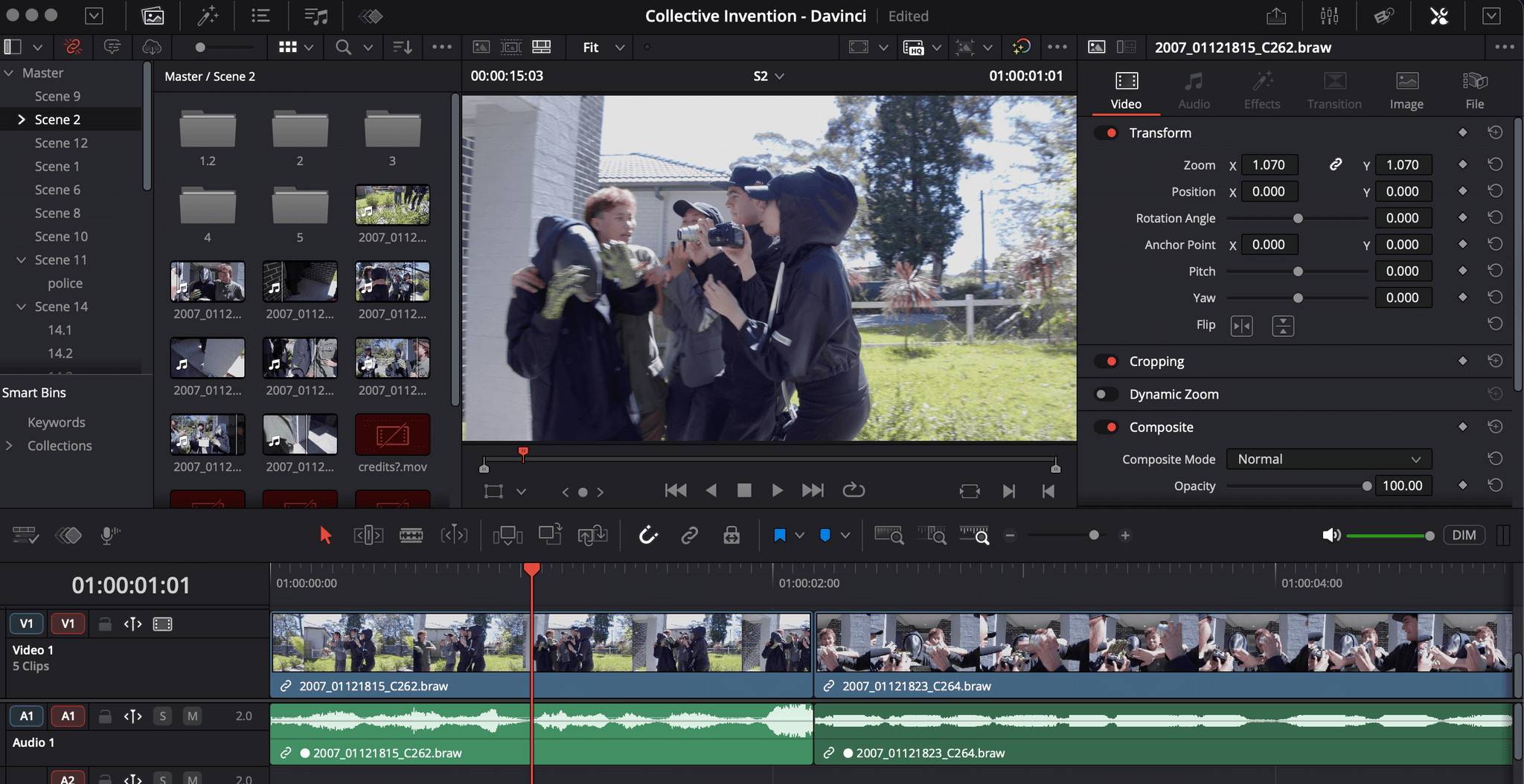Select the arrow Selection Mode tool
1524x784 pixels.
(x=325, y=536)
